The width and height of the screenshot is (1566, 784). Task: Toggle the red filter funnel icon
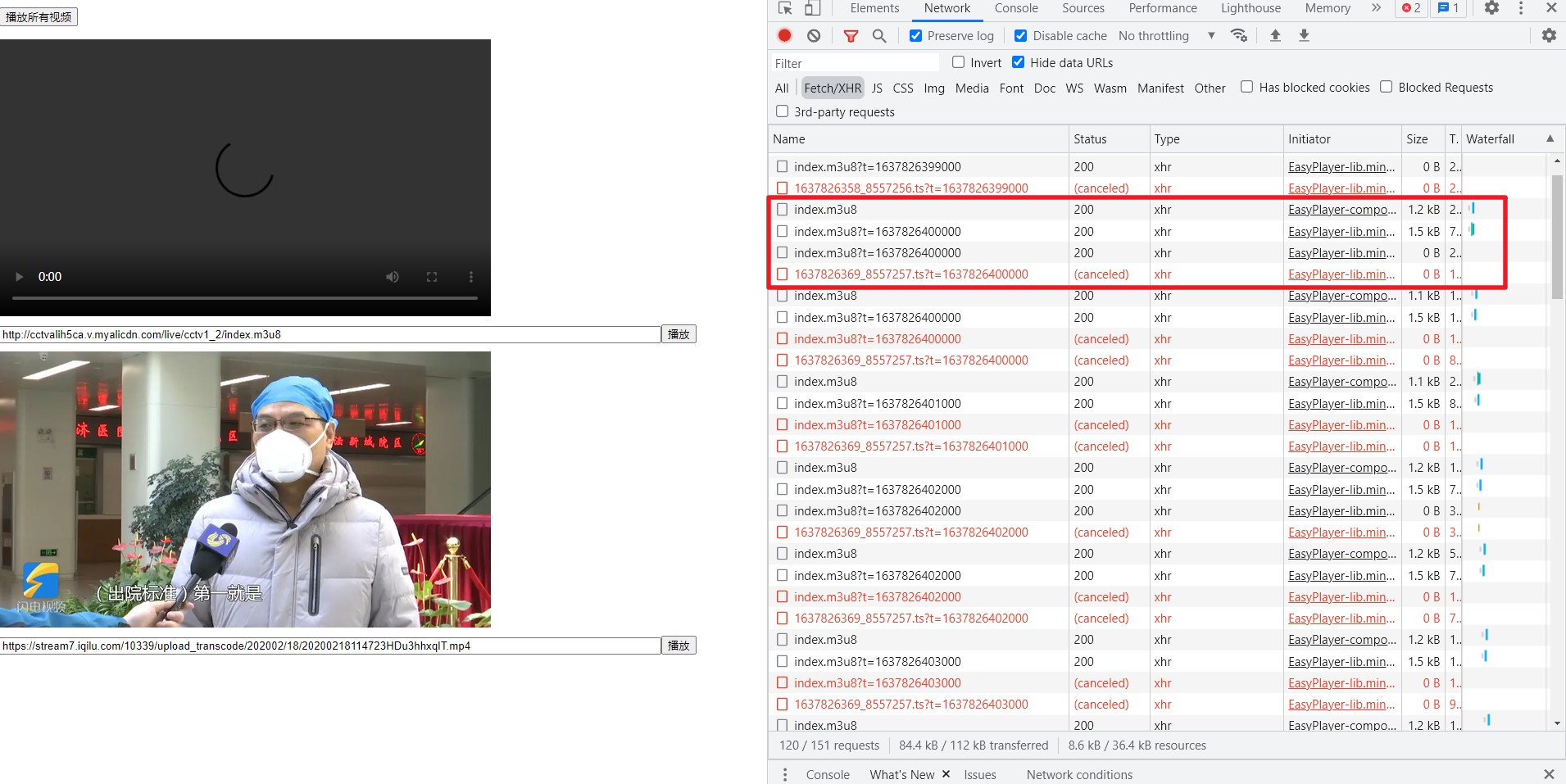851,35
